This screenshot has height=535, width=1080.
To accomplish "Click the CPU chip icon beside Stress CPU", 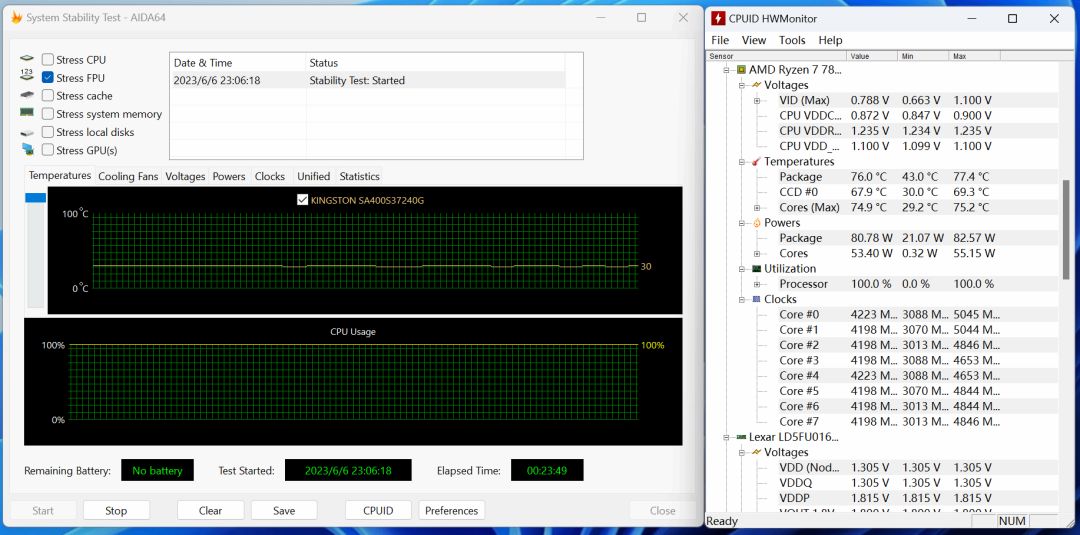I will pyautogui.click(x=27, y=60).
